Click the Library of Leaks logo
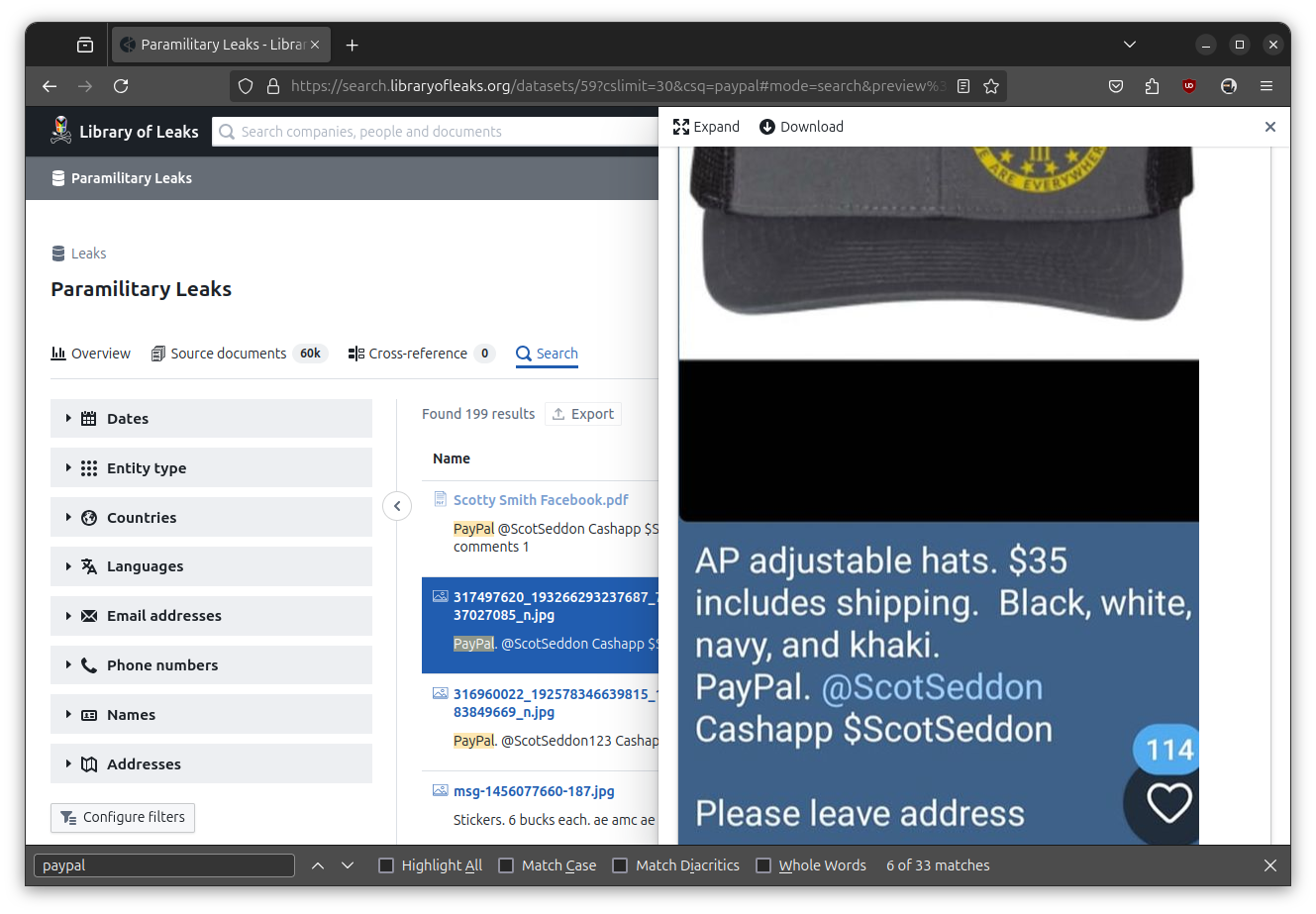The image size is (1316, 914). point(124,131)
